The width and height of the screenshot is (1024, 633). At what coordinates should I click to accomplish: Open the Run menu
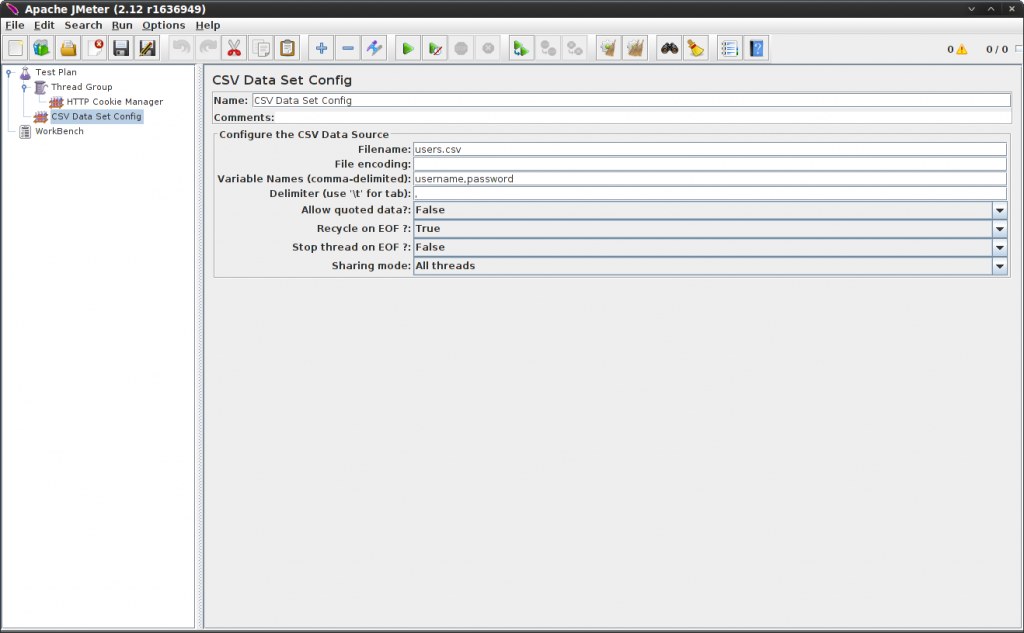point(122,24)
